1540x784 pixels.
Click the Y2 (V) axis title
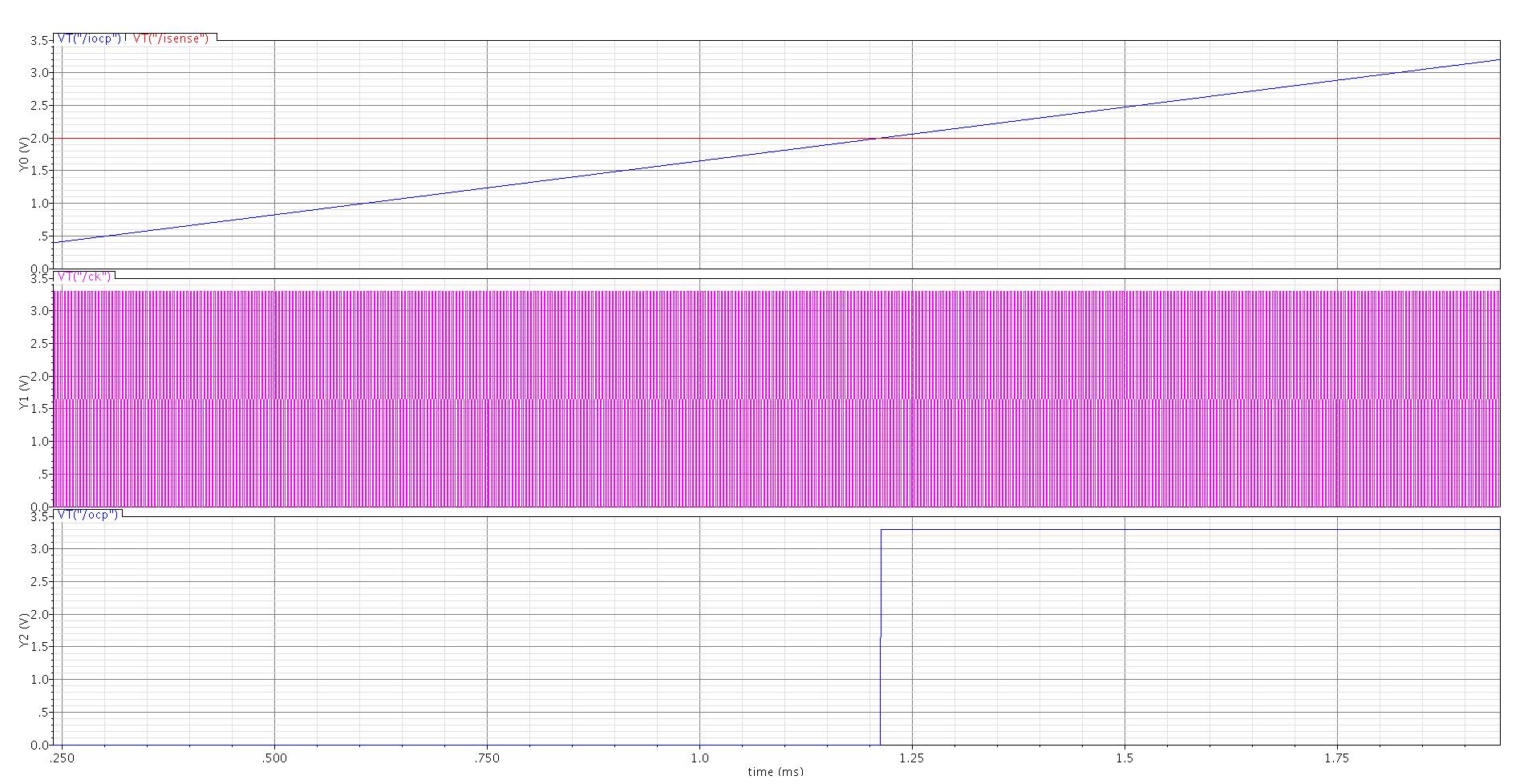(x=23, y=630)
